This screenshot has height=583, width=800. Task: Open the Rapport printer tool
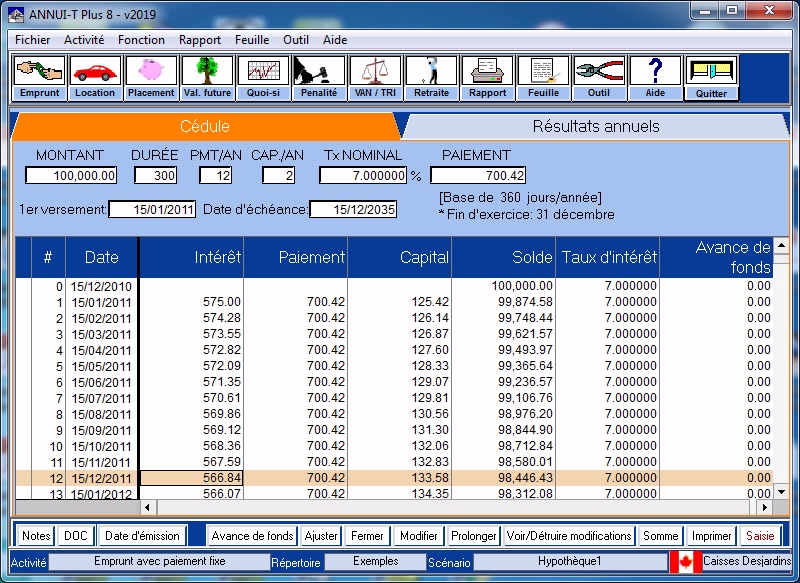487,79
